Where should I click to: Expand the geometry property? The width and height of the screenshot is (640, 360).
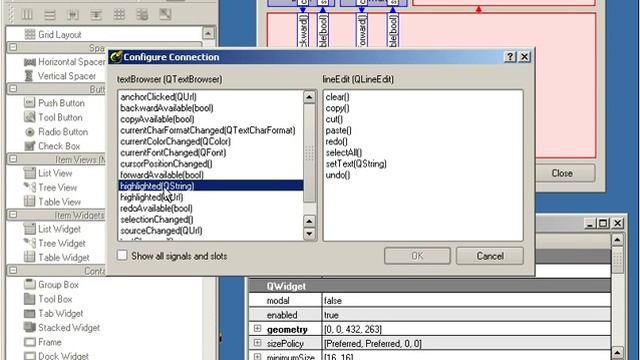click(257, 329)
